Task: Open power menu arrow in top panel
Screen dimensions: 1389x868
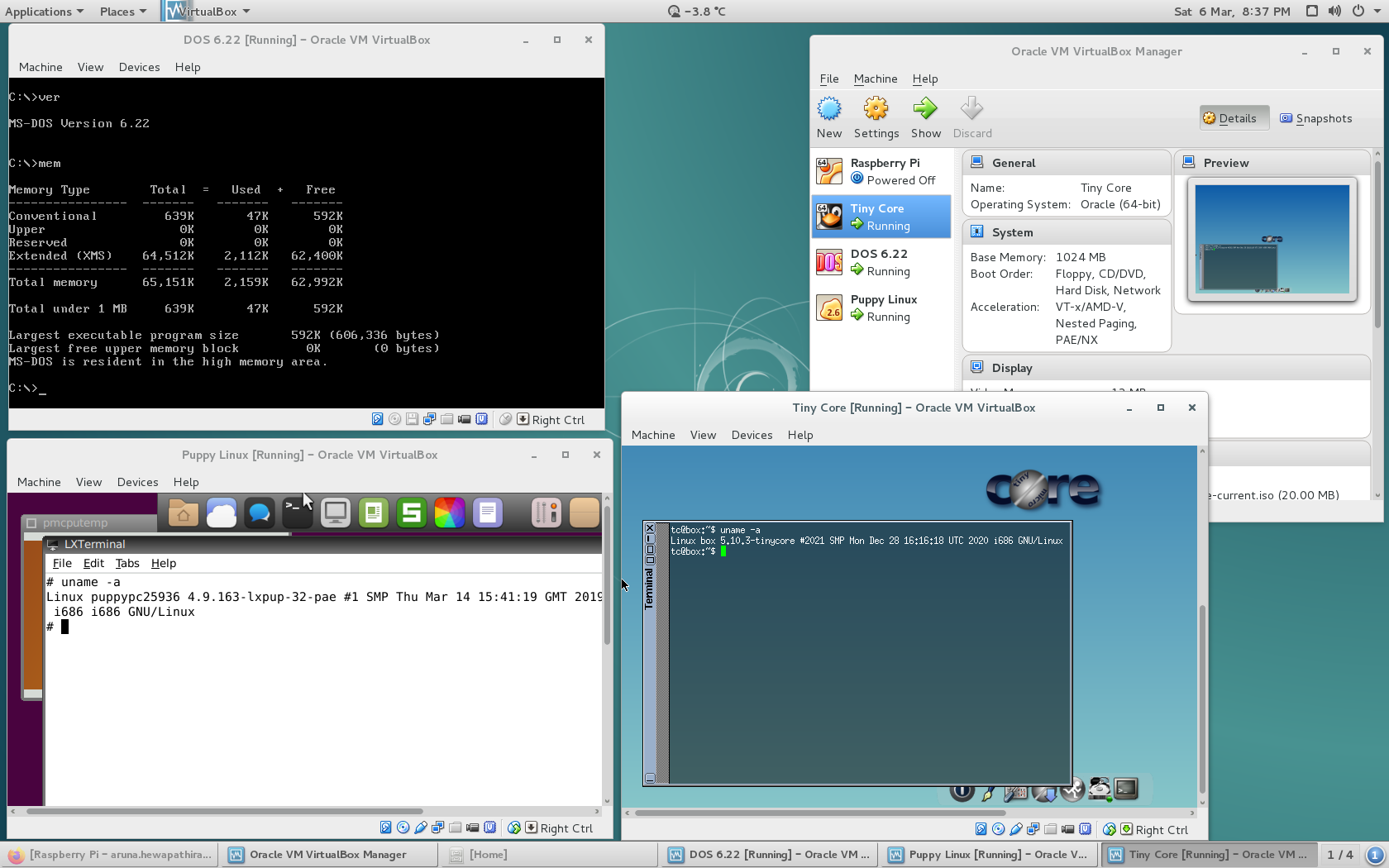Action: pos(1377,12)
